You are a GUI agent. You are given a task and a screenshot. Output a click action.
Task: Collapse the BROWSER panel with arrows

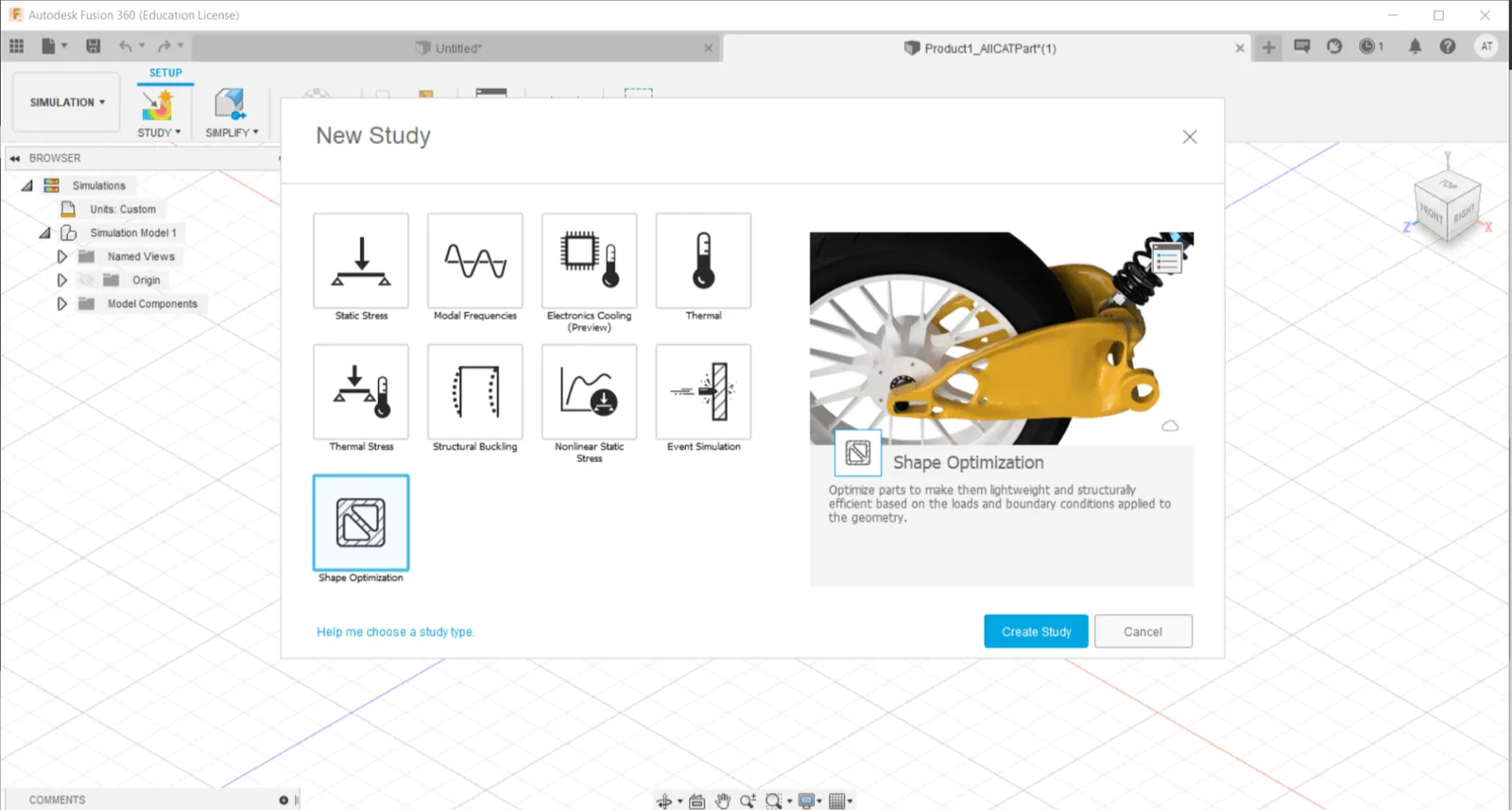tap(15, 159)
